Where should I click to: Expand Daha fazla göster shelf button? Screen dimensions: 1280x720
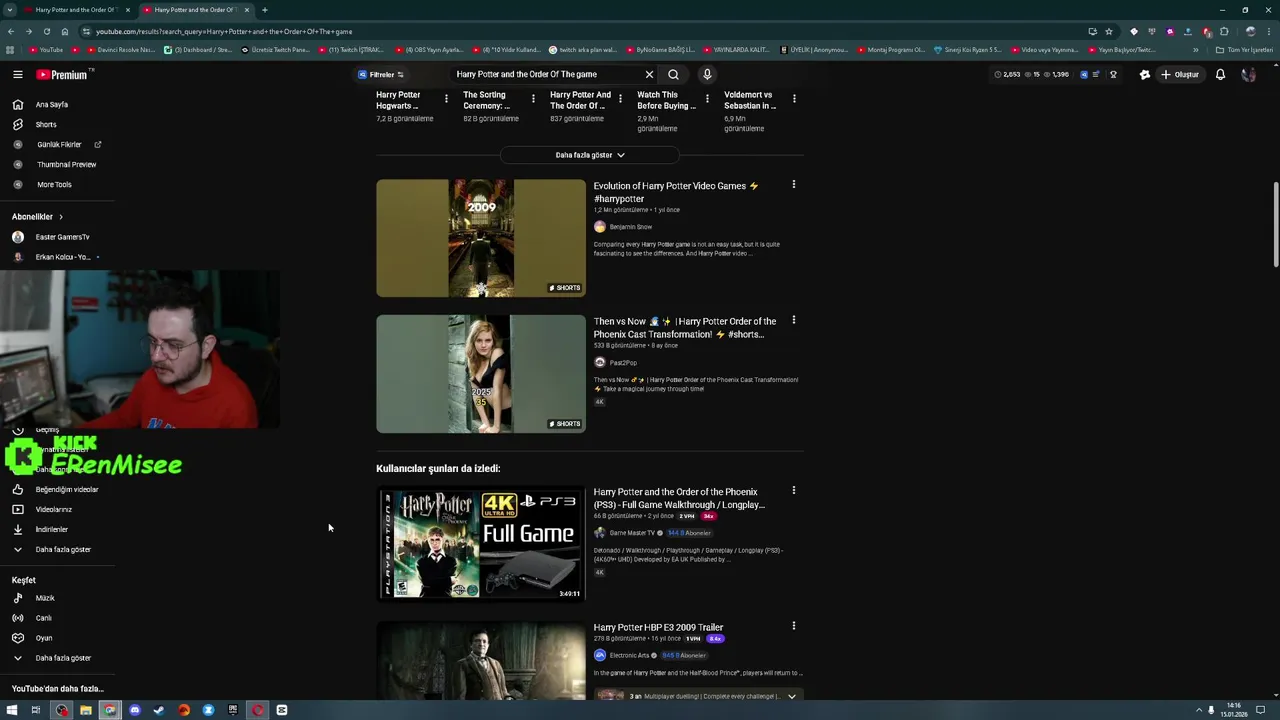point(590,155)
